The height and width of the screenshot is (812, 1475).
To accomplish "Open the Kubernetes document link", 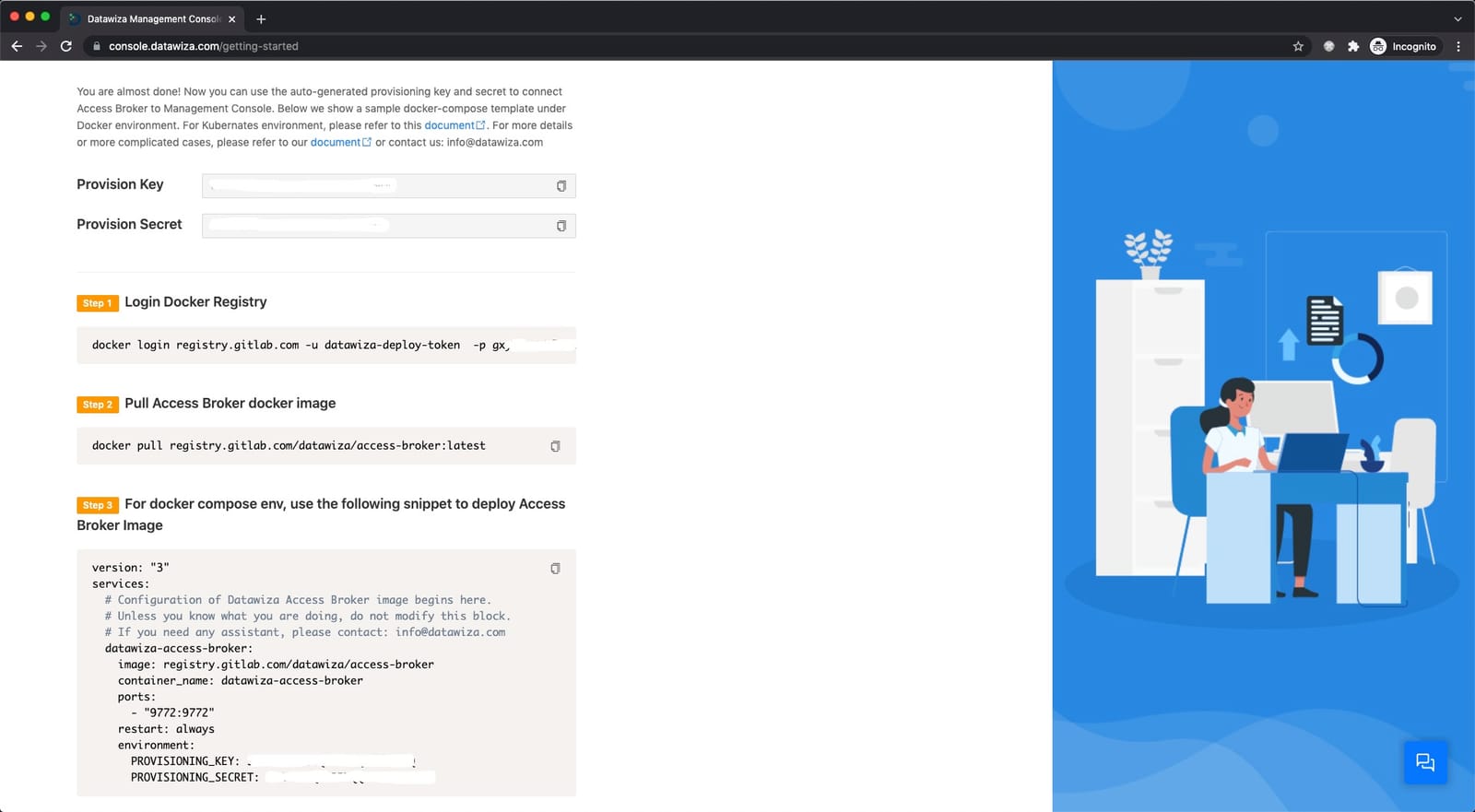I will point(454,125).
